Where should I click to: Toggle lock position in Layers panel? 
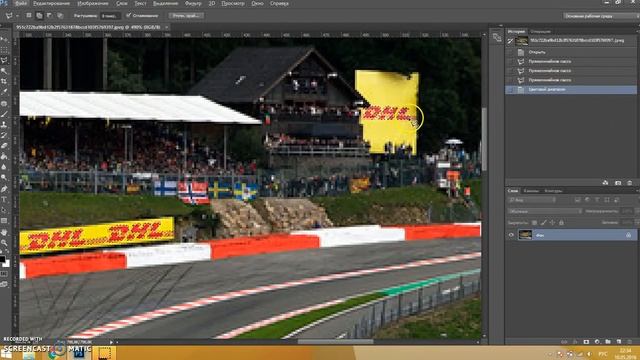pos(552,222)
